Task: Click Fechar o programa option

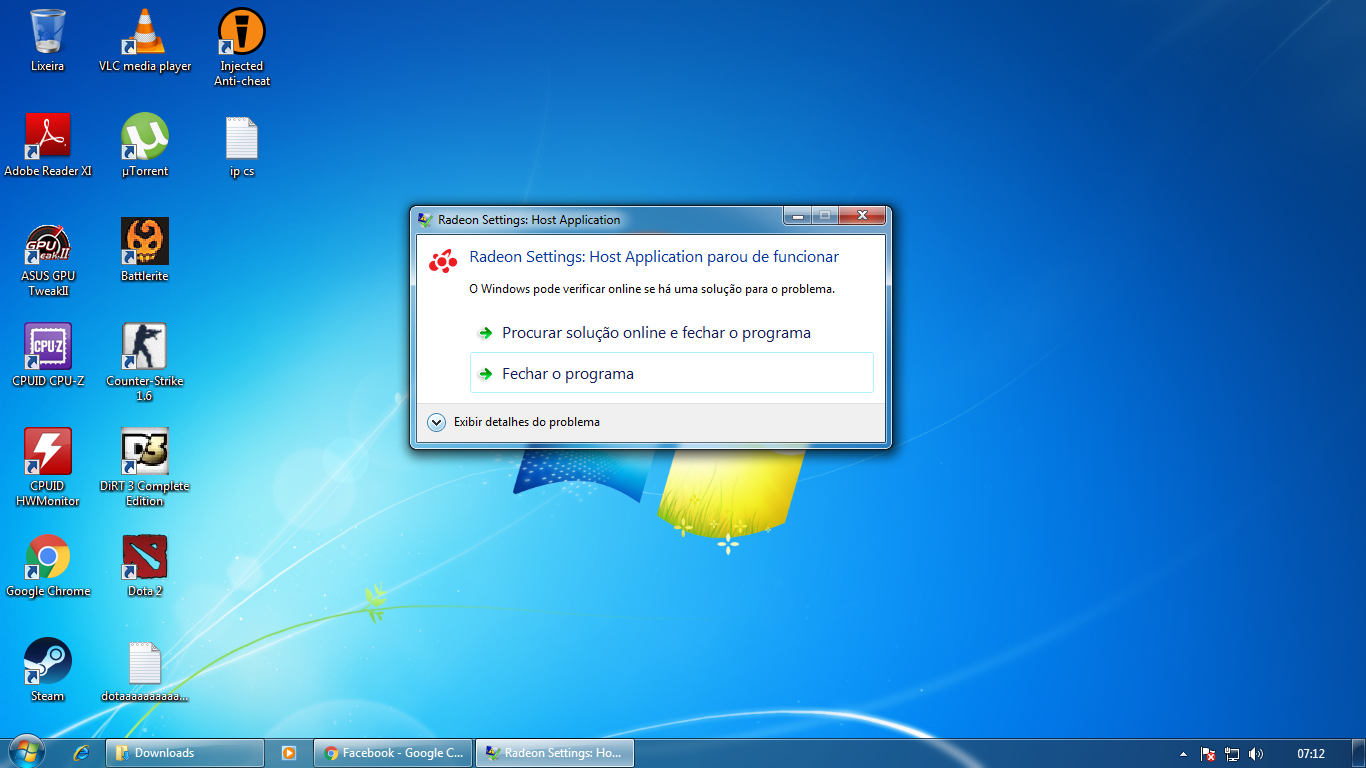Action: pos(672,373)
